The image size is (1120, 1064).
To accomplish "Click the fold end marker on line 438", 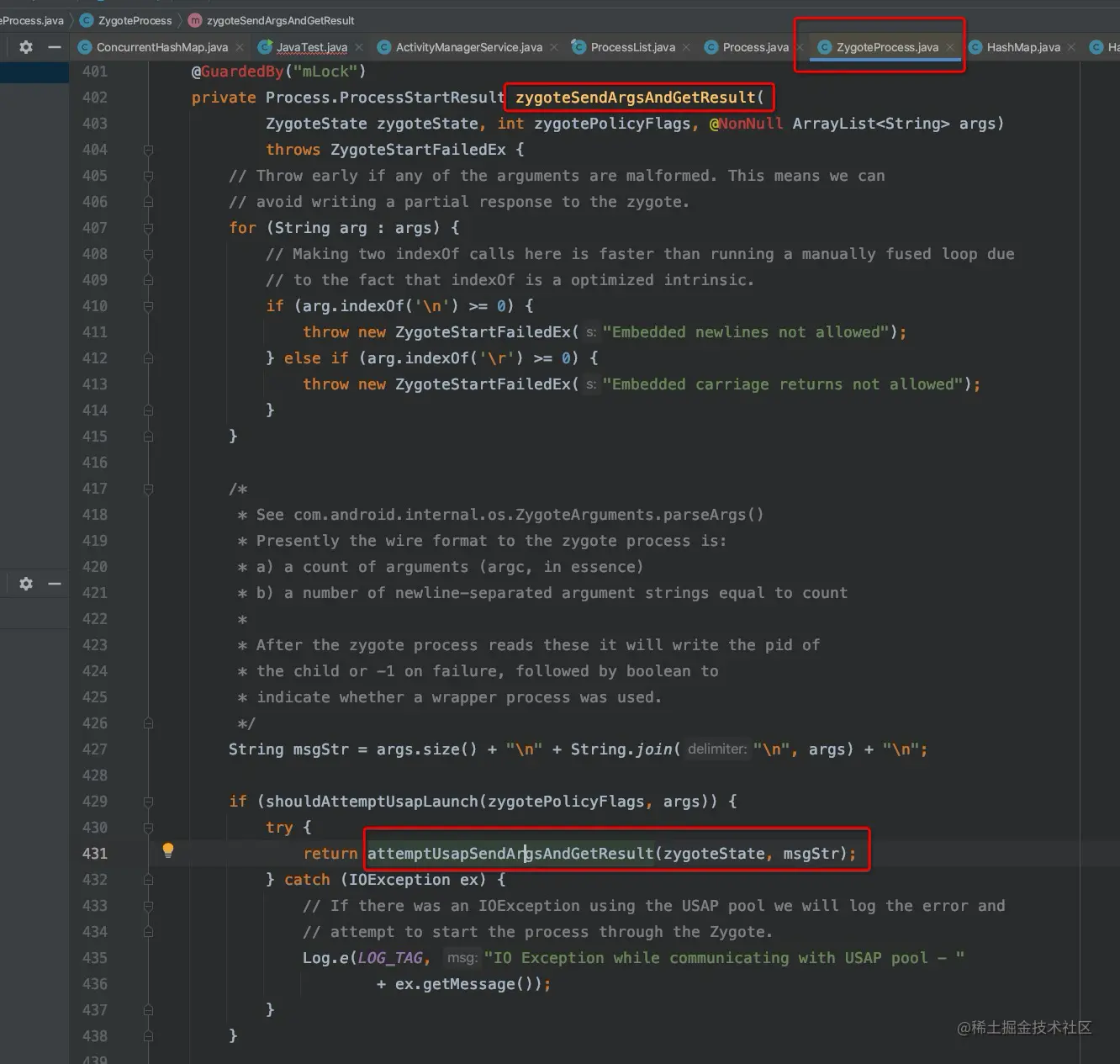I will point(148,1036).
